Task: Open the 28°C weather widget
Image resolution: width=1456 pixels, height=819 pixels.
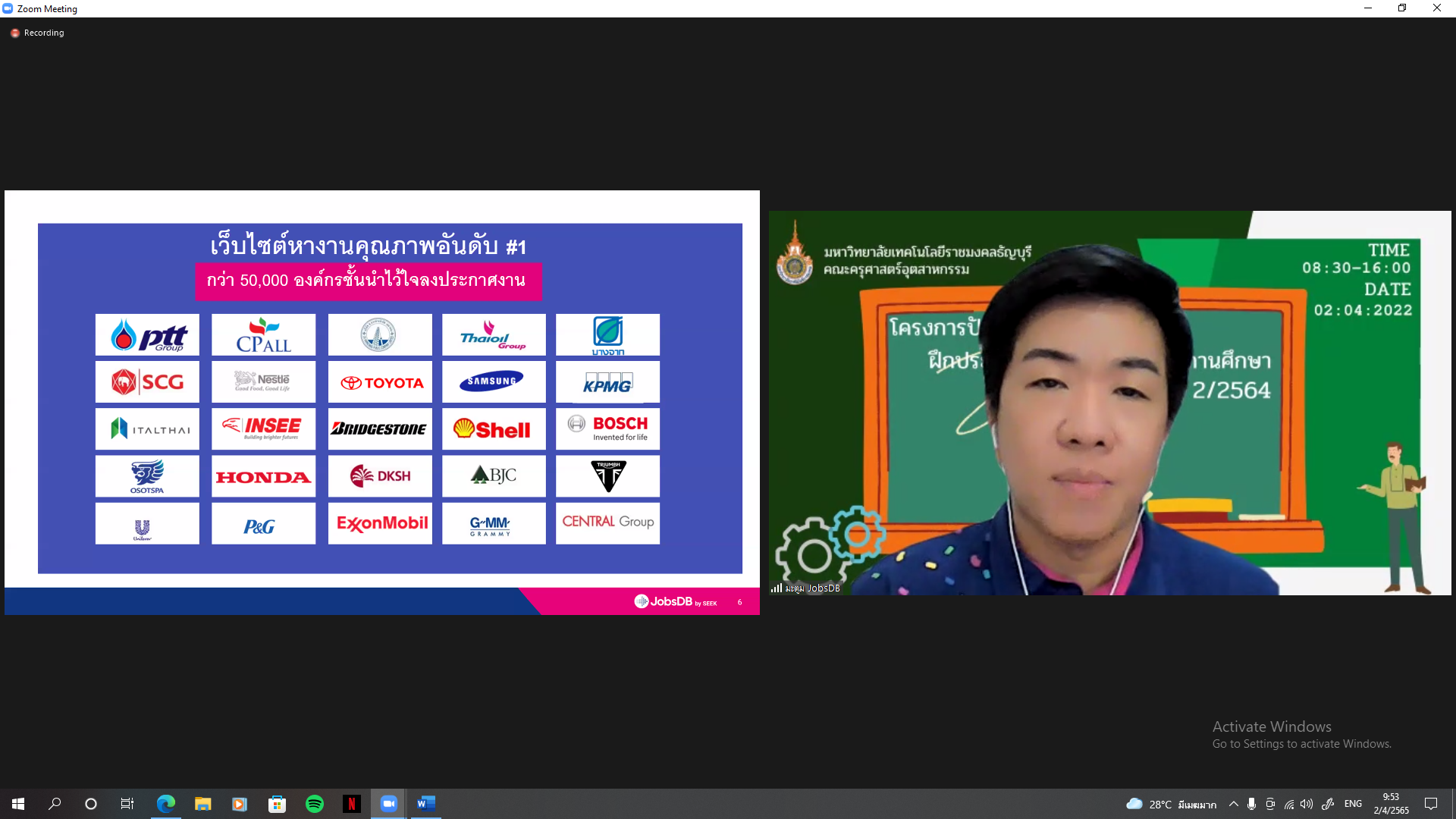Action: 1171,804
